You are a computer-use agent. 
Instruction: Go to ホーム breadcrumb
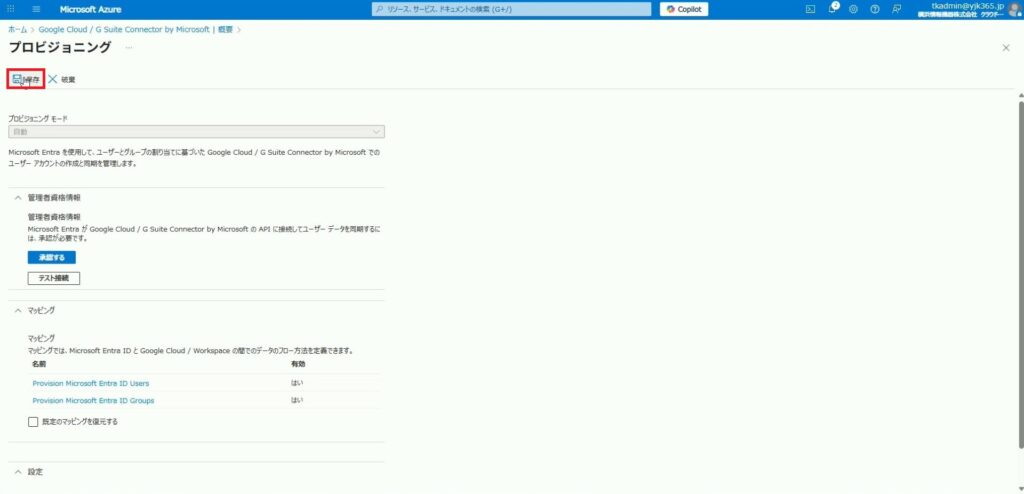click(17, 30)
